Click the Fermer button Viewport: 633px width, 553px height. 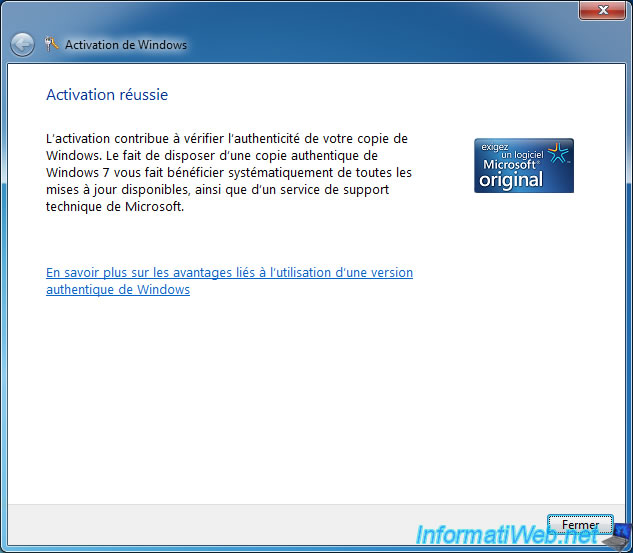tap(580, 524)
